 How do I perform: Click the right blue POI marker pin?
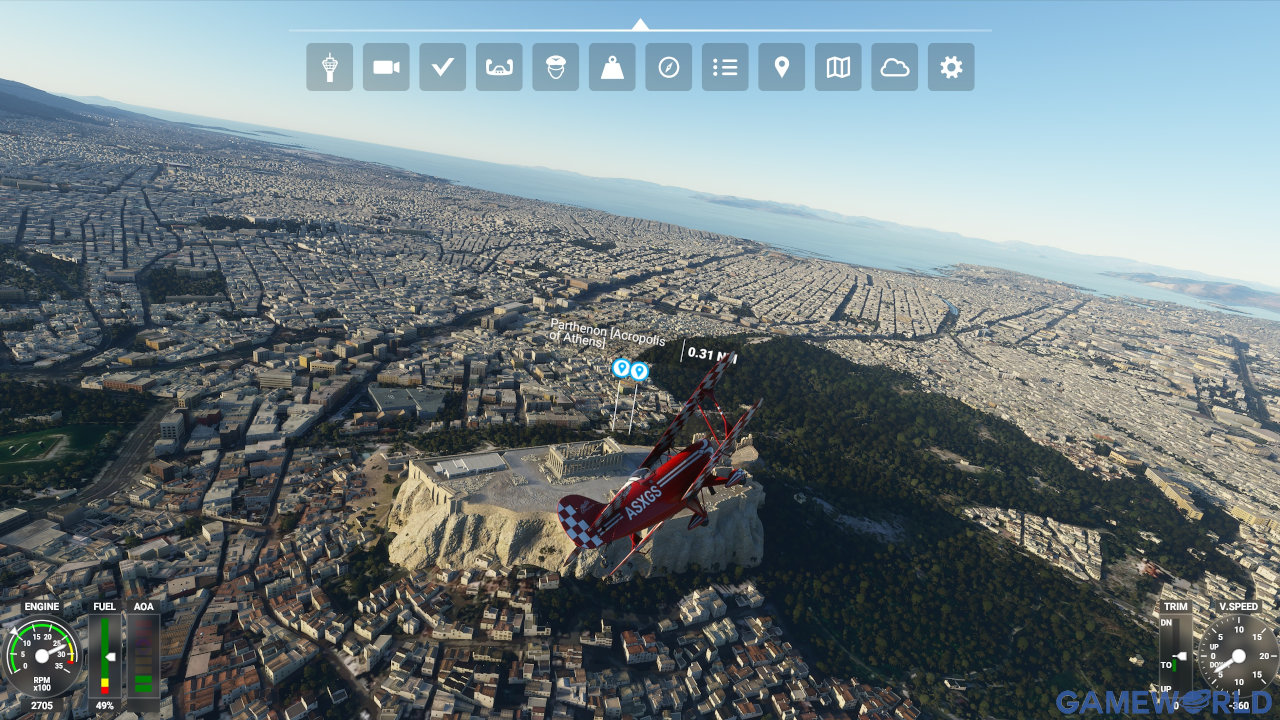639,372
